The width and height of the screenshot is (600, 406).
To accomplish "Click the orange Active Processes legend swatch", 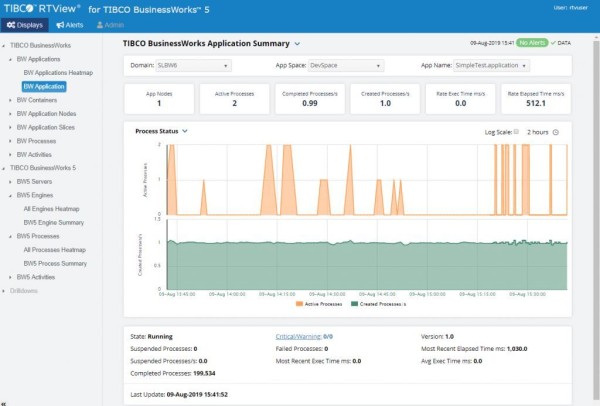I will pyautogui.click(x=299, y=304).
